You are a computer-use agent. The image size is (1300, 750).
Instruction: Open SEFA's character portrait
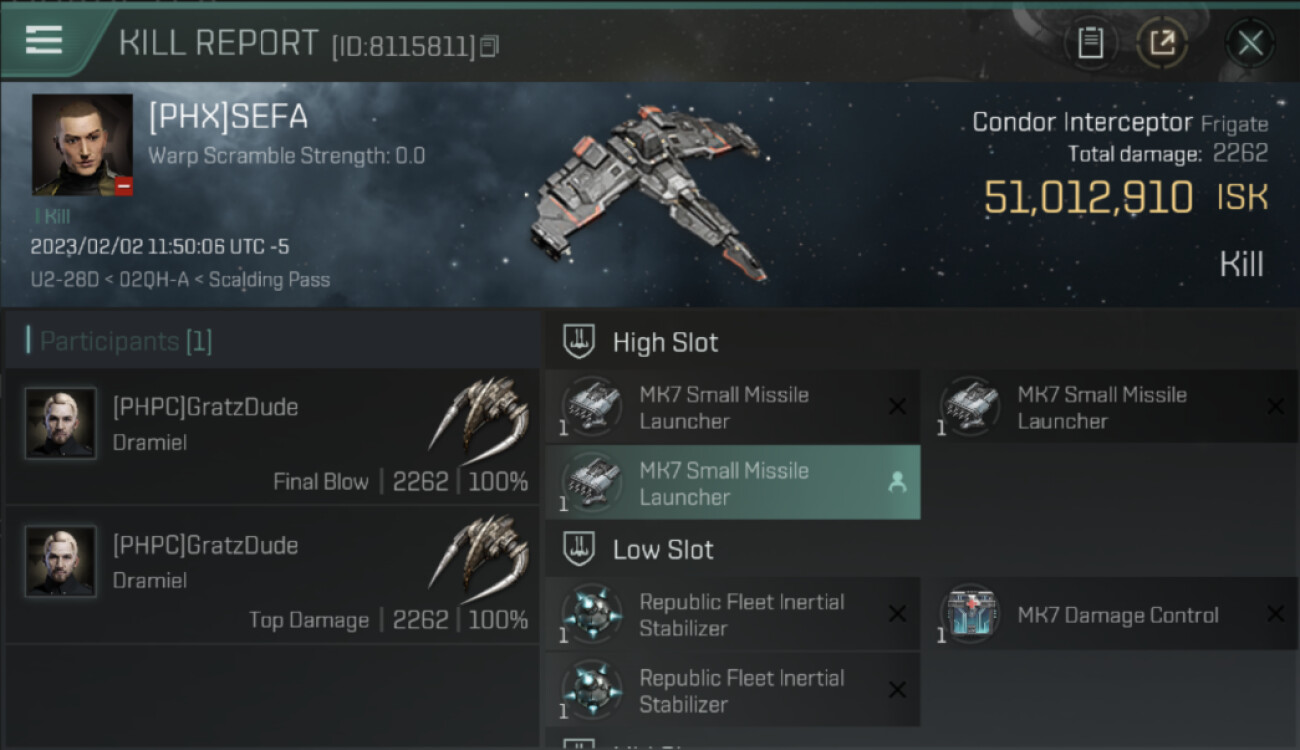tap(82, 144)
